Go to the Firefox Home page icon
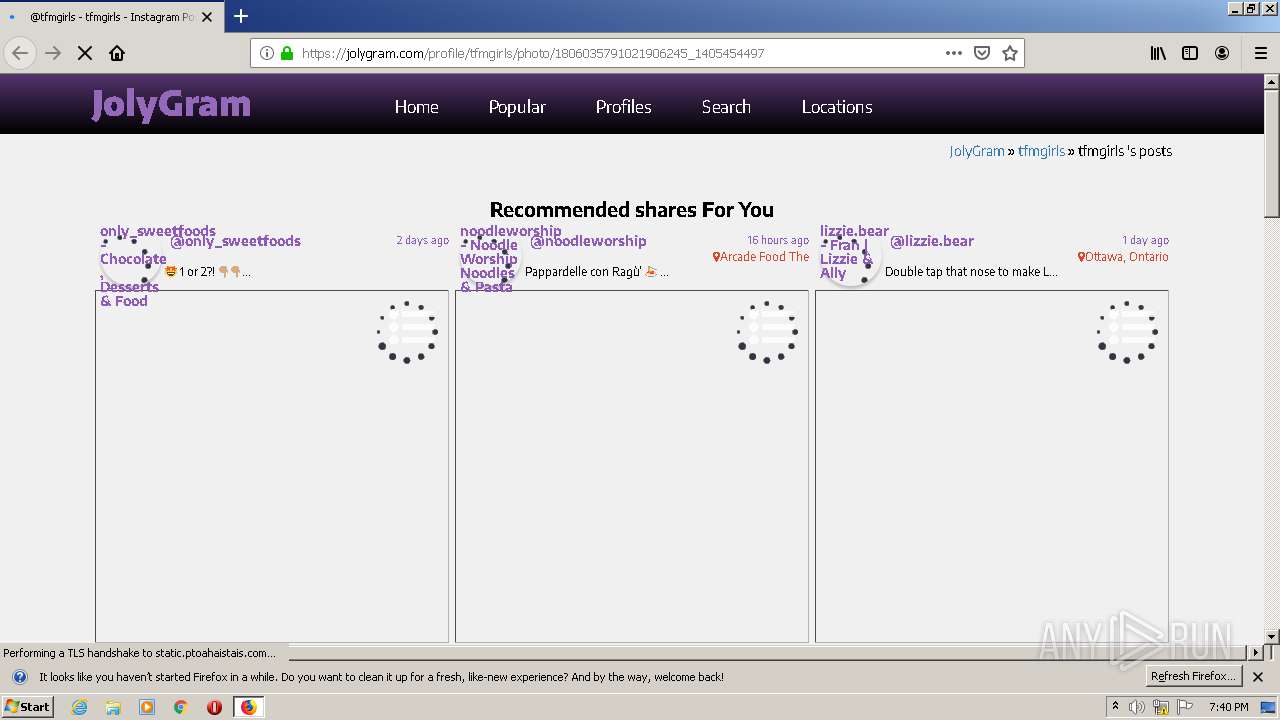Screen dimensions: 1280x720 point(117,53)
